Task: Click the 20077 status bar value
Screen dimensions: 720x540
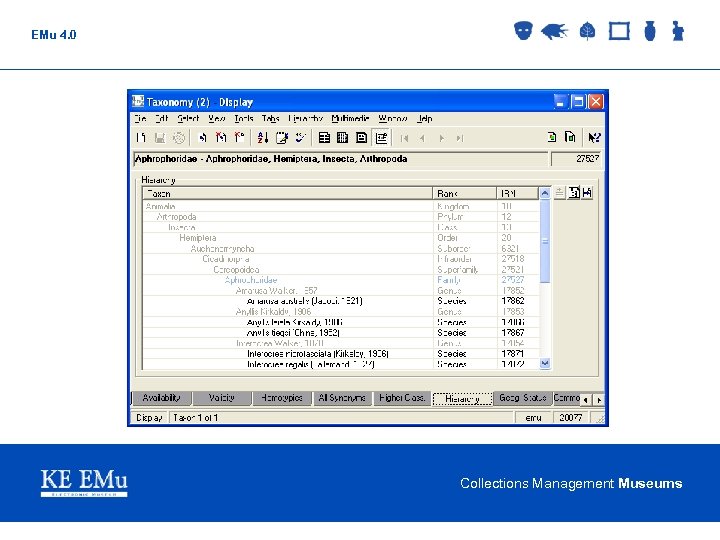Action: 571,418
